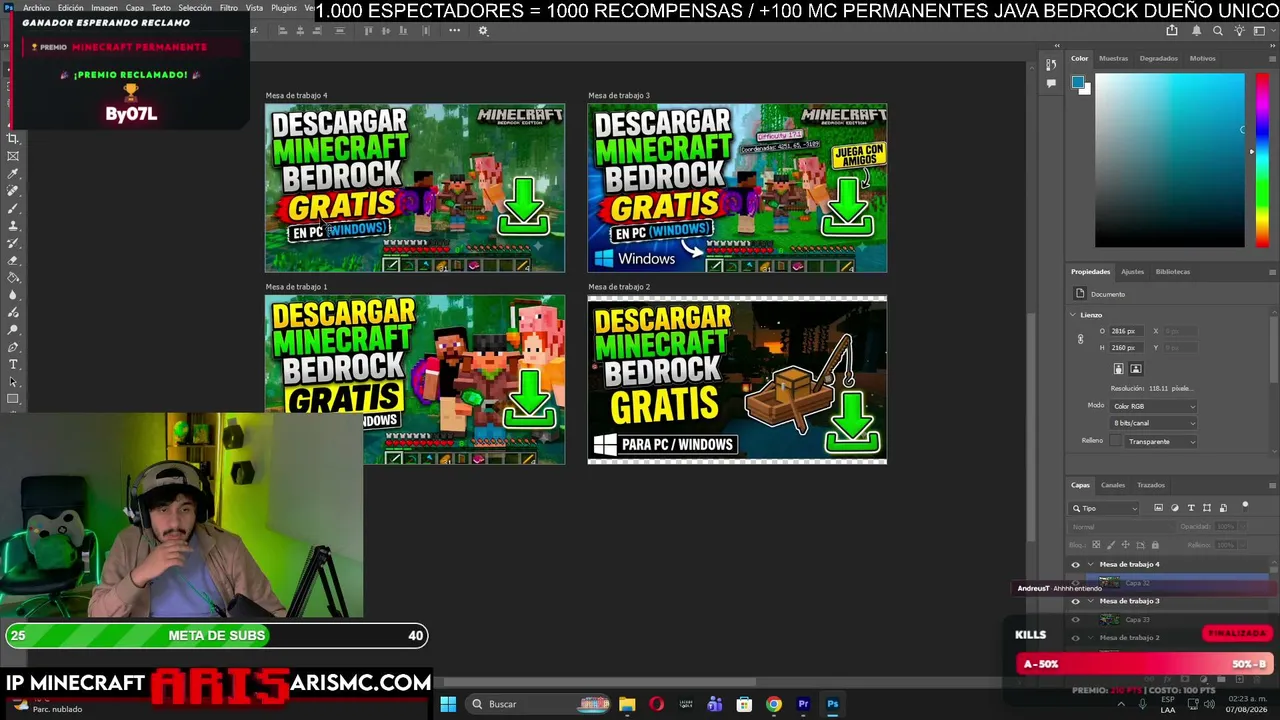Switch to the Muestras tab
Screen dimensions: 1280x720
click(x=1113, y=58)
